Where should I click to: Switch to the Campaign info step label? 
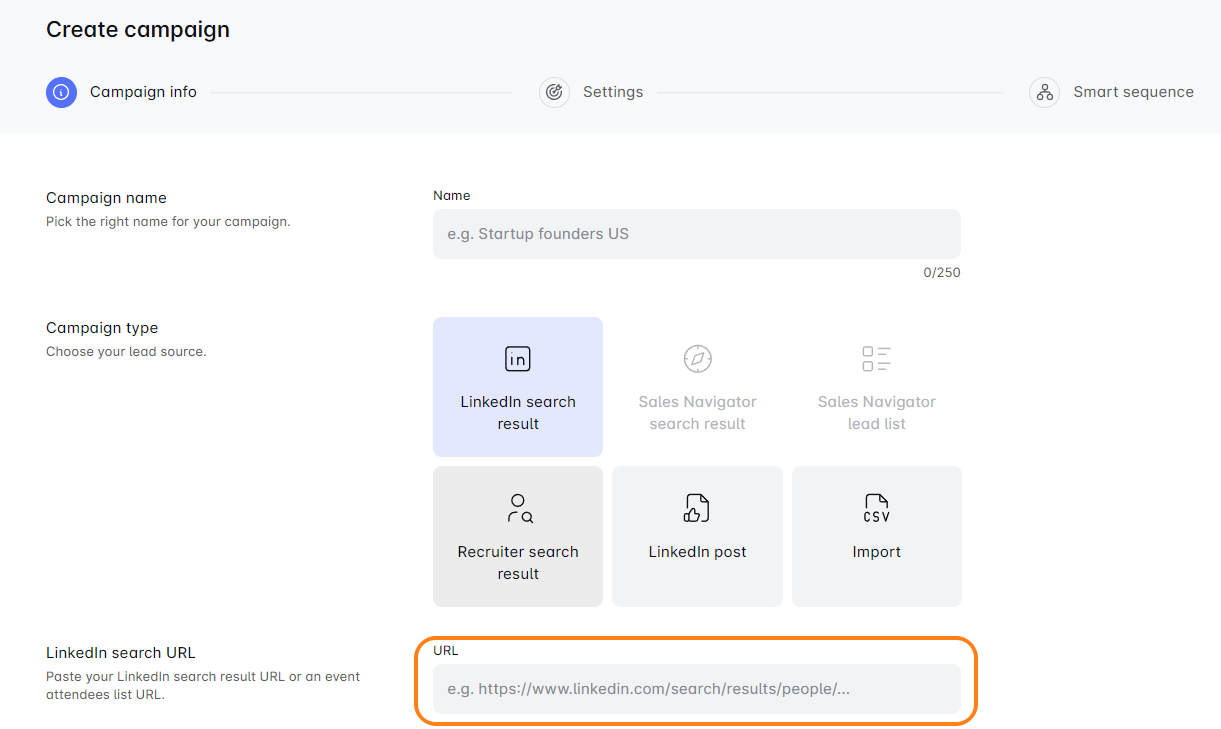tap(143, 92)
